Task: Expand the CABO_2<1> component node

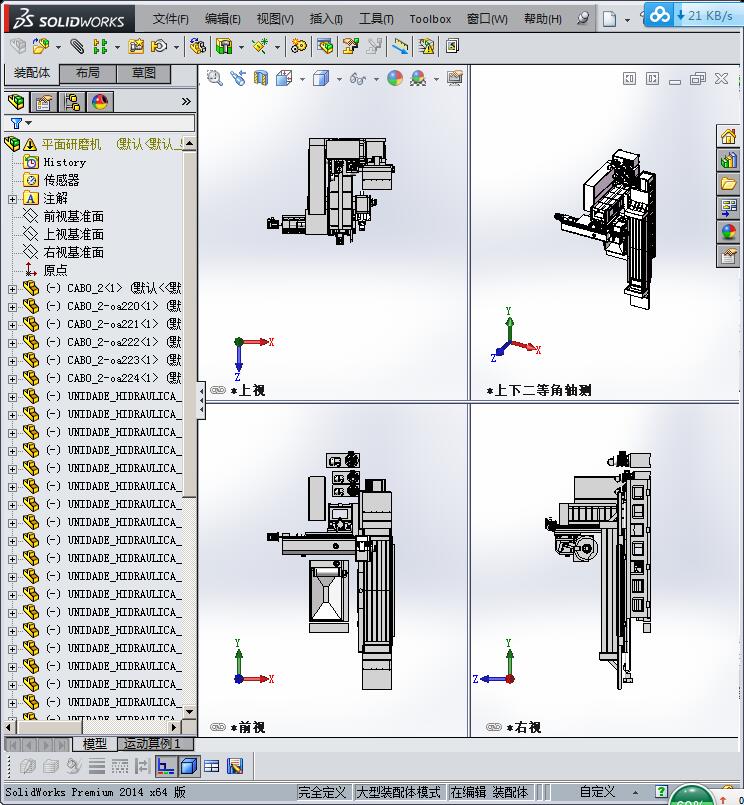Action: point(12,289)
